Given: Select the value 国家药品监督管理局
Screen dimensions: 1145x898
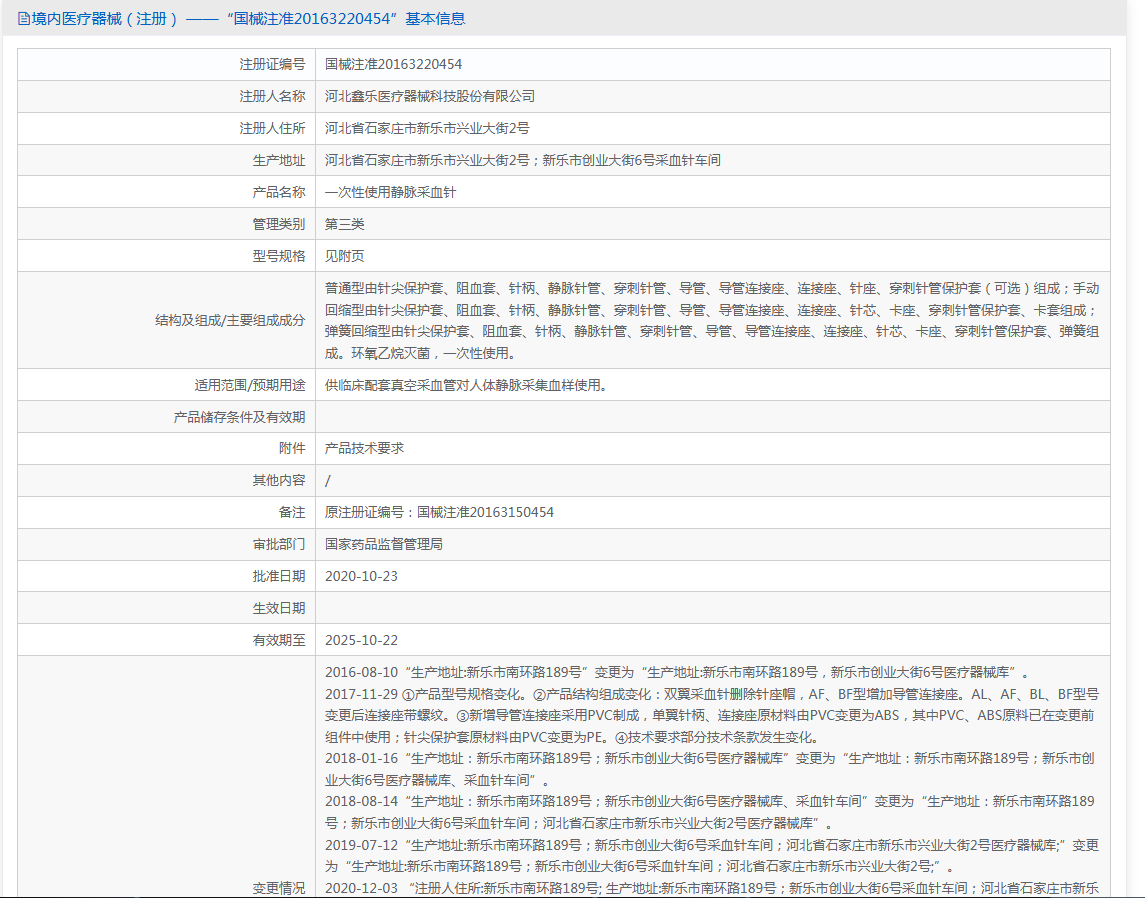Looking at the screenshot, I should pos(384,545).
